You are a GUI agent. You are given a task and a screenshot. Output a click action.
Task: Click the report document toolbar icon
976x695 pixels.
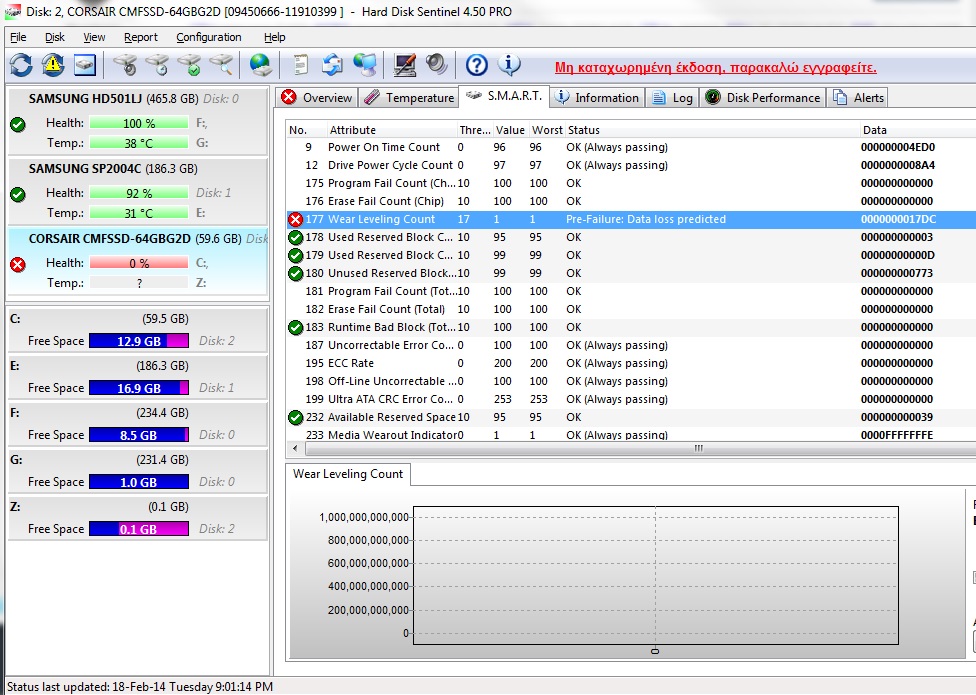(x=301, y=65)
